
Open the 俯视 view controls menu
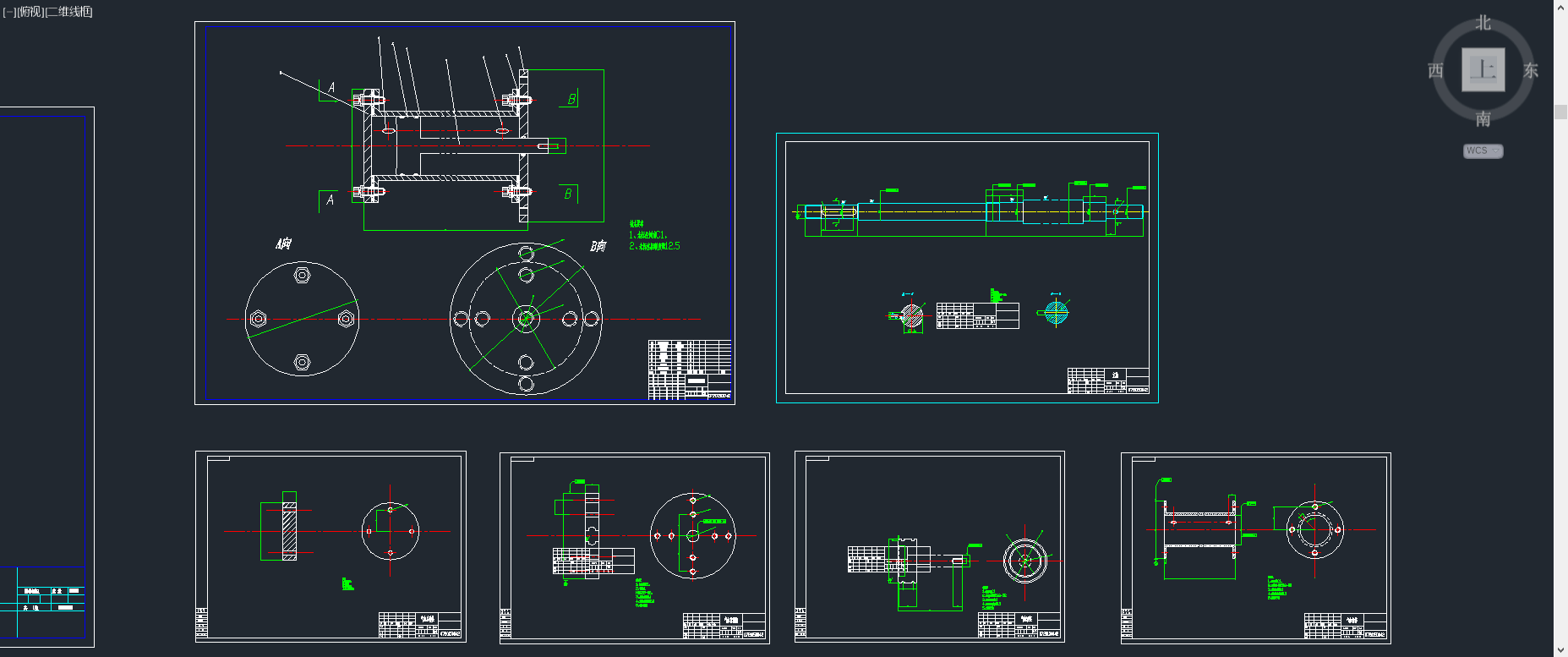pos(30,12)
